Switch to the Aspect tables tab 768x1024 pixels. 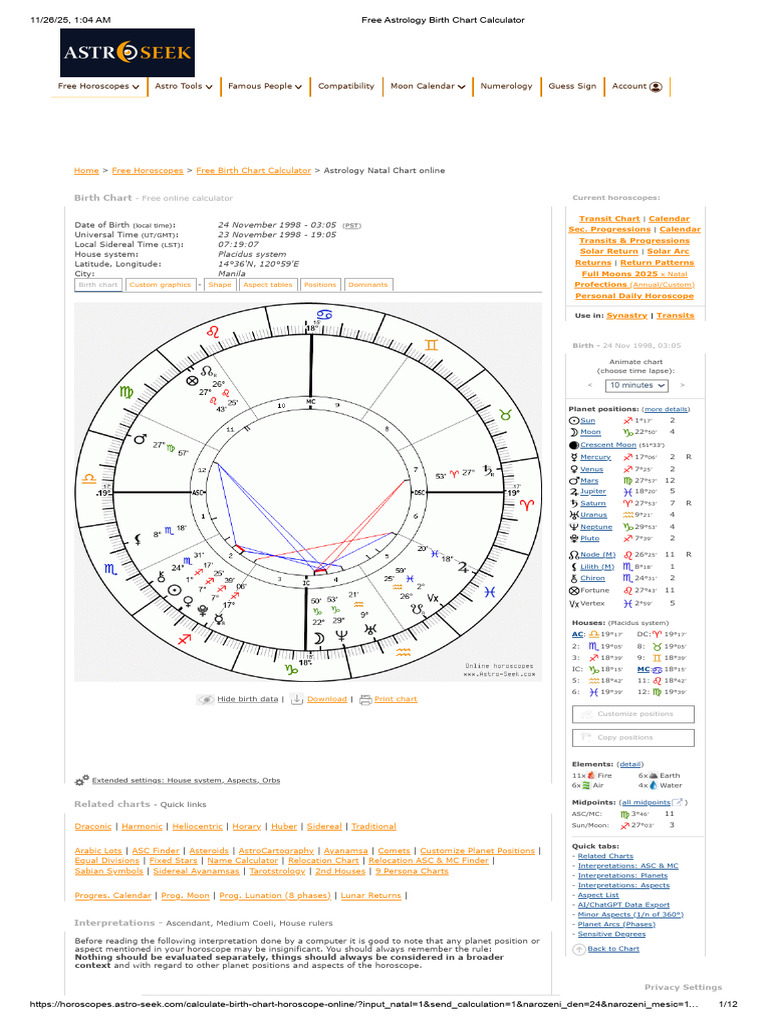(x=267, y=285)
